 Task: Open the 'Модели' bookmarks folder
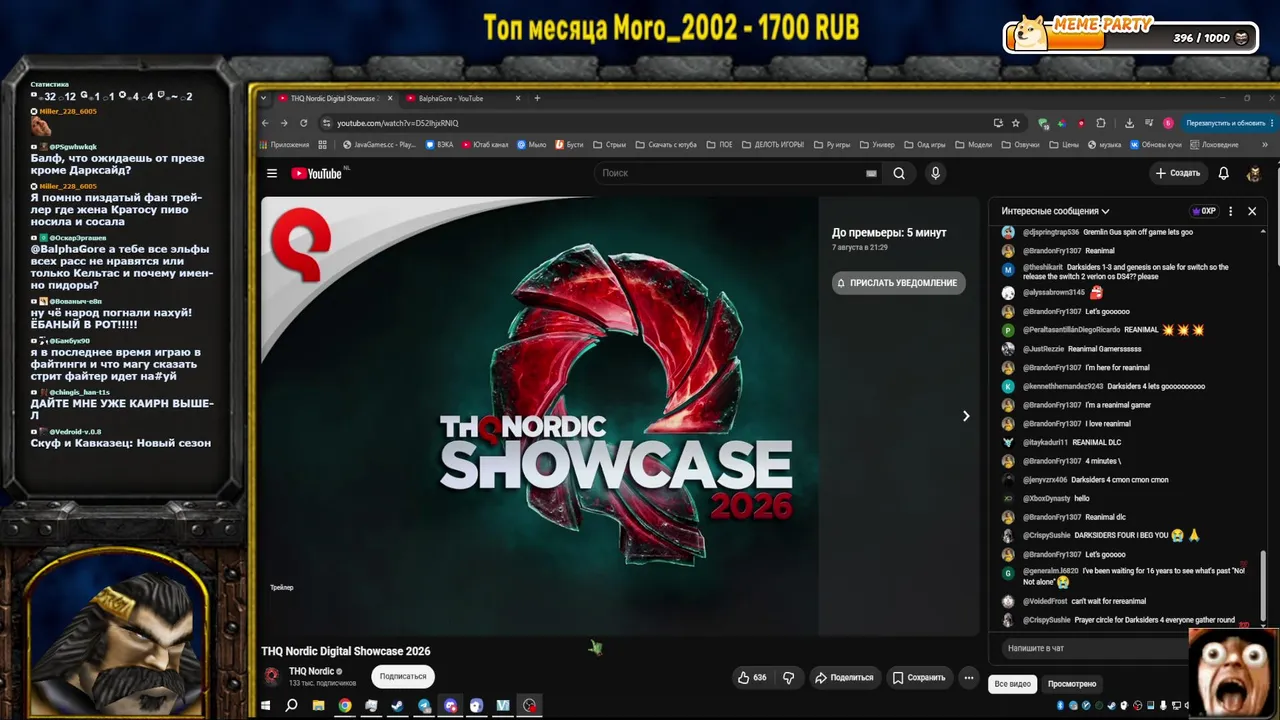973,144
